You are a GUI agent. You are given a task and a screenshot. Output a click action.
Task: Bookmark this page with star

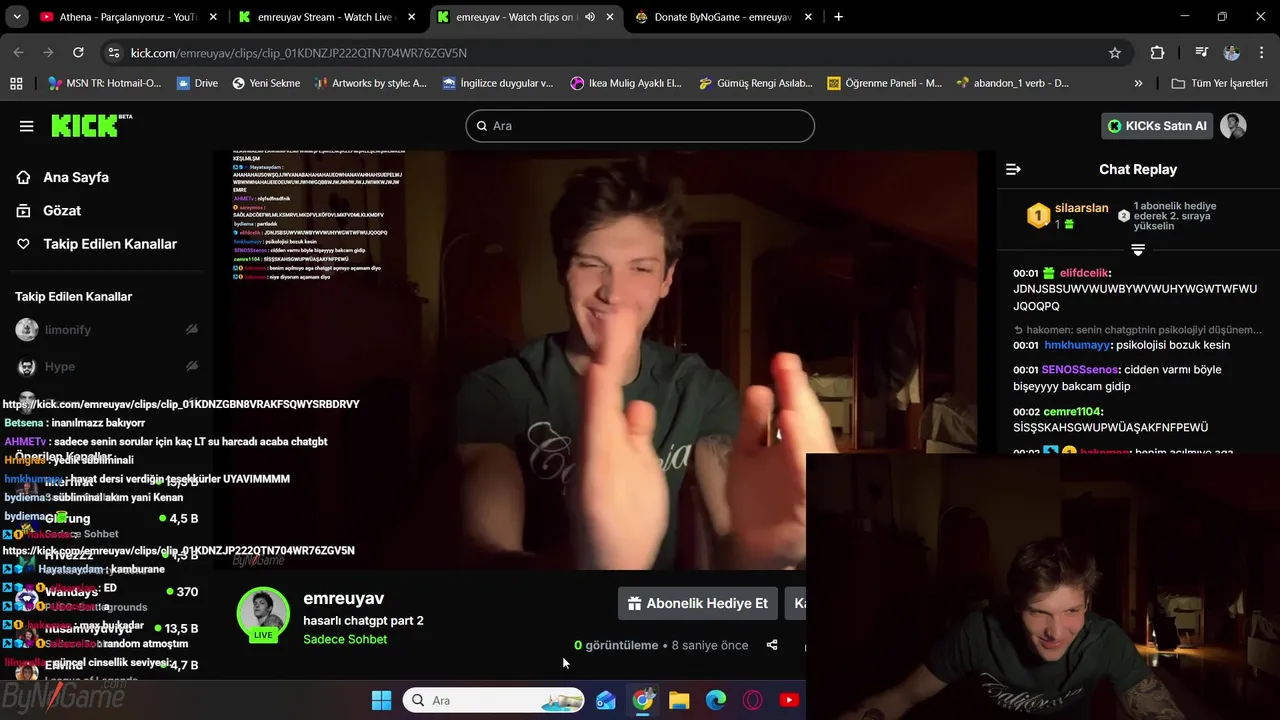click(x=1115, y=53)
